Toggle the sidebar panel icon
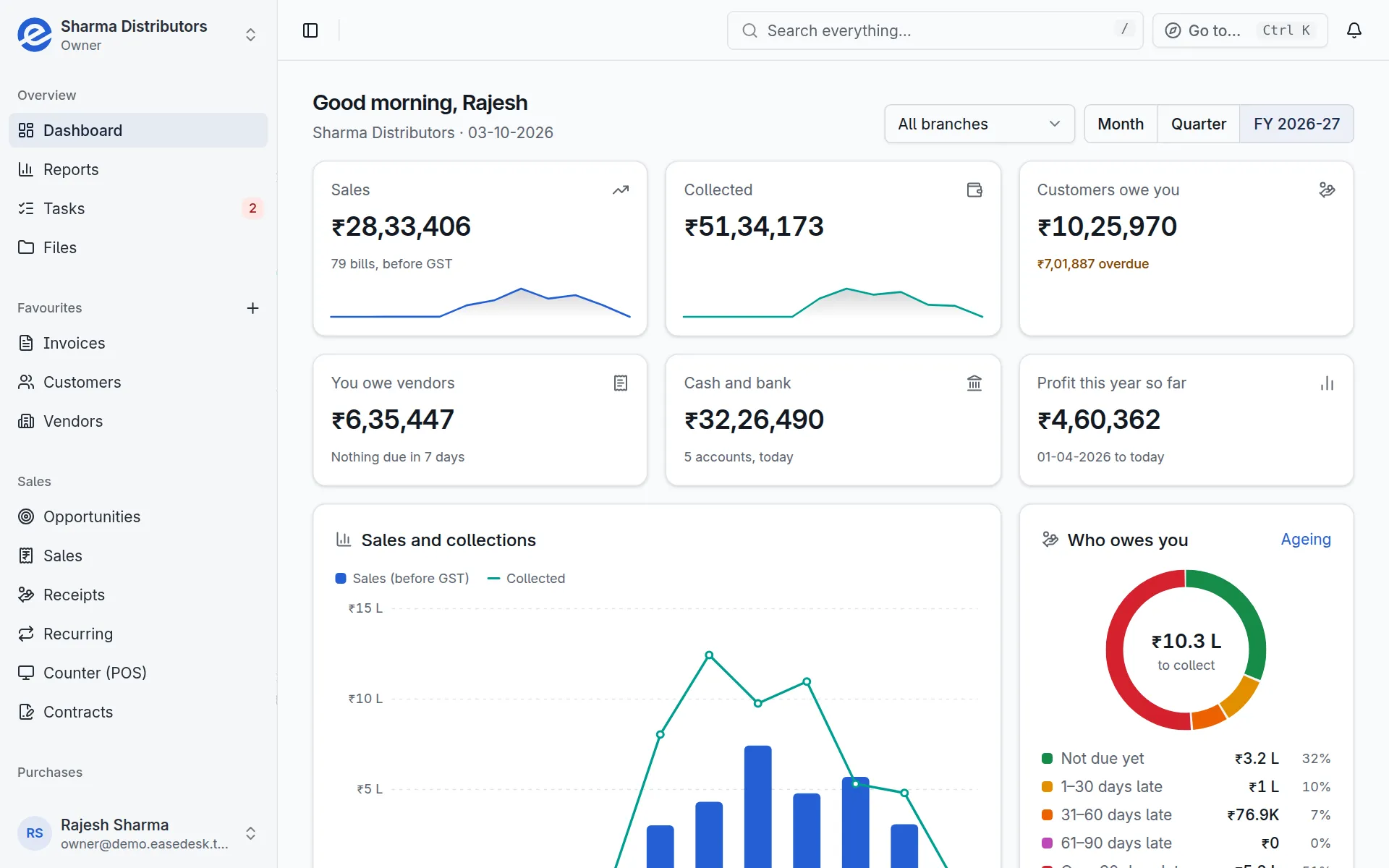Viewport: 1389px width, 868px height. (x=310, y=30)
